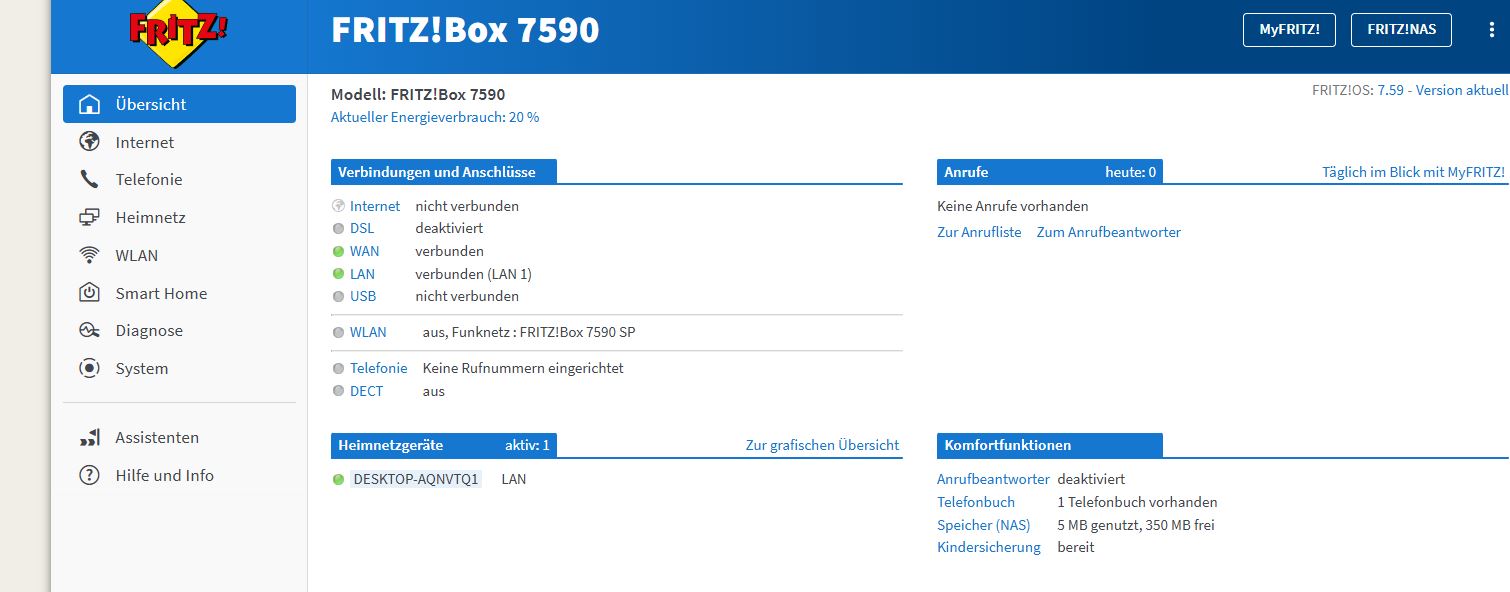Open the Smart Home sidebar menu
The width and height of the screenshot is (1510, 592).
179,293
